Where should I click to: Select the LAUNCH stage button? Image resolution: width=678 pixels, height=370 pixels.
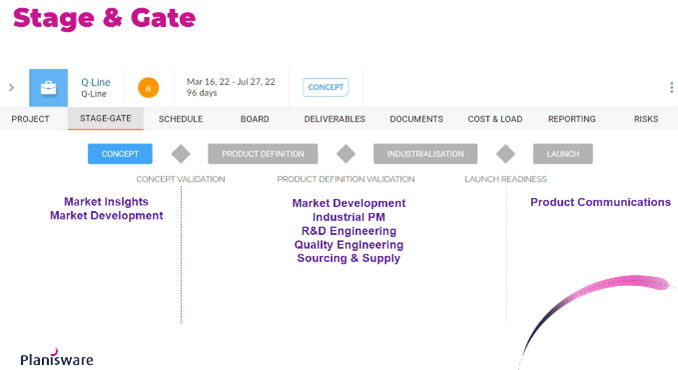(563, 154)
